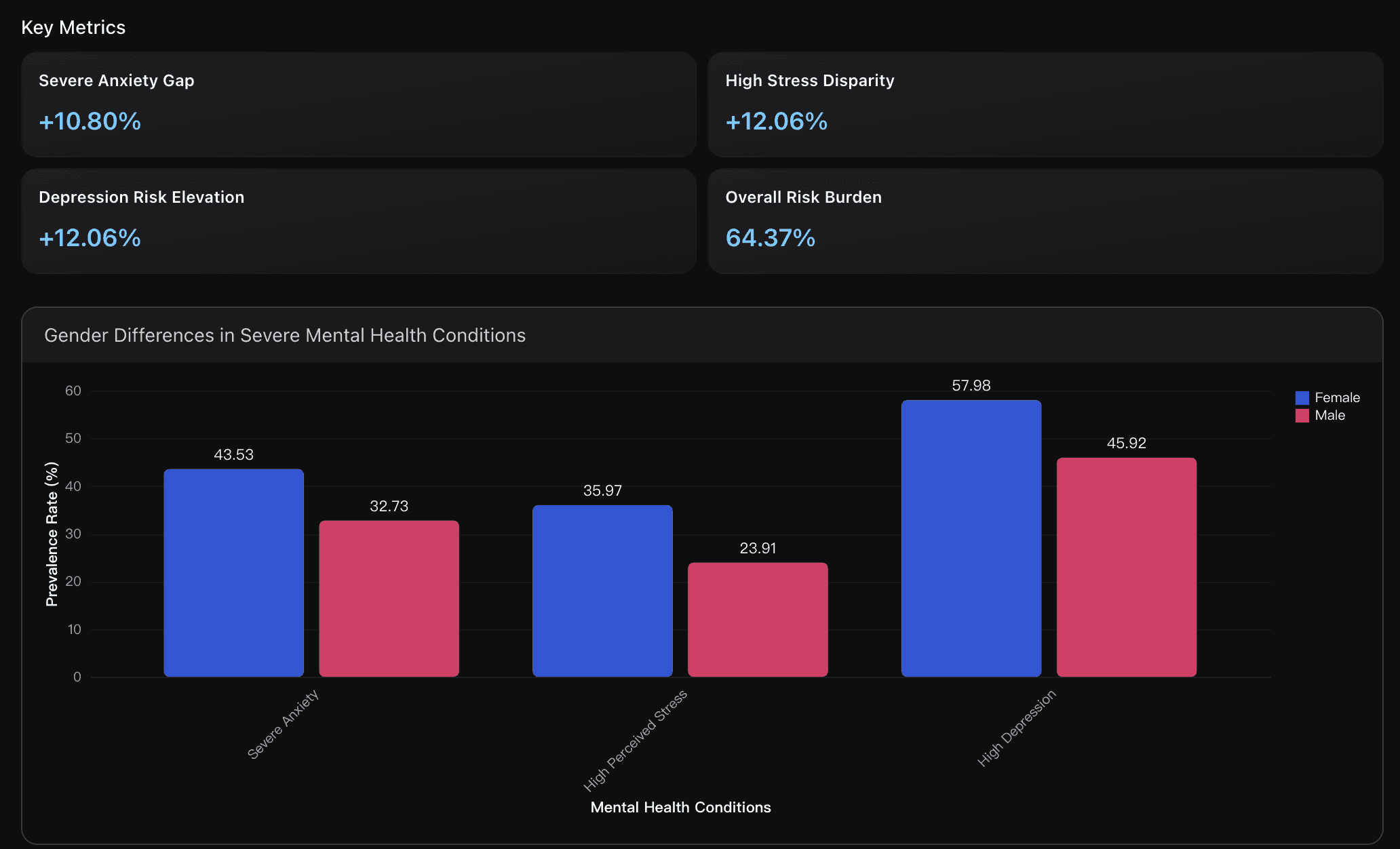Click the +10.80% metric value
This screenshot has width=1400, height=849.
click(x=90, y=121)
